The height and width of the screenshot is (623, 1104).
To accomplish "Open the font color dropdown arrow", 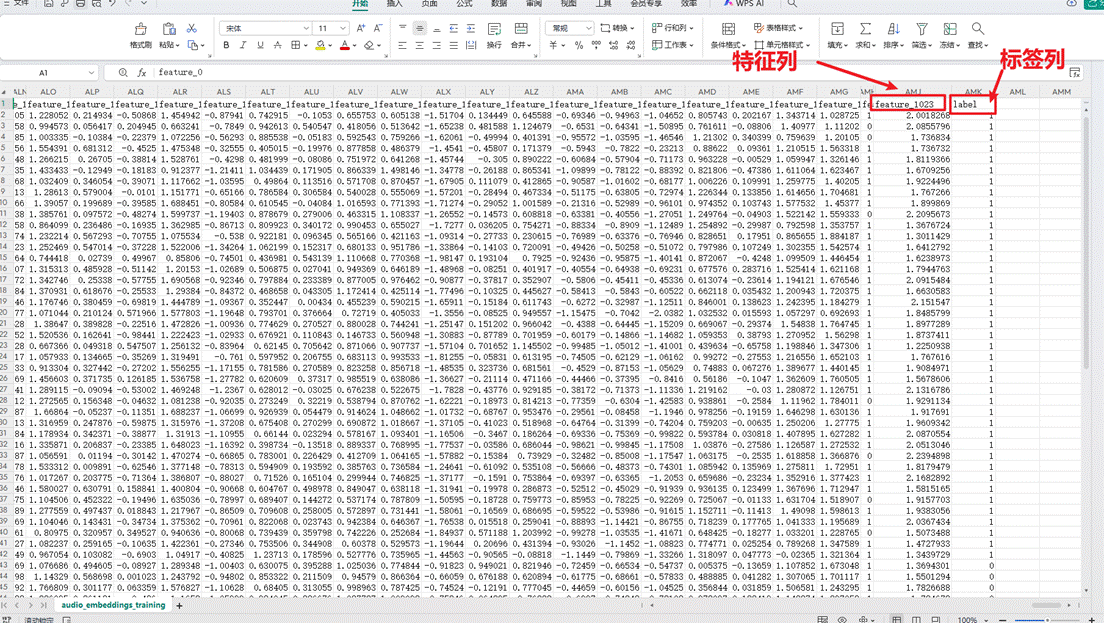I will (x=353, y=46).
